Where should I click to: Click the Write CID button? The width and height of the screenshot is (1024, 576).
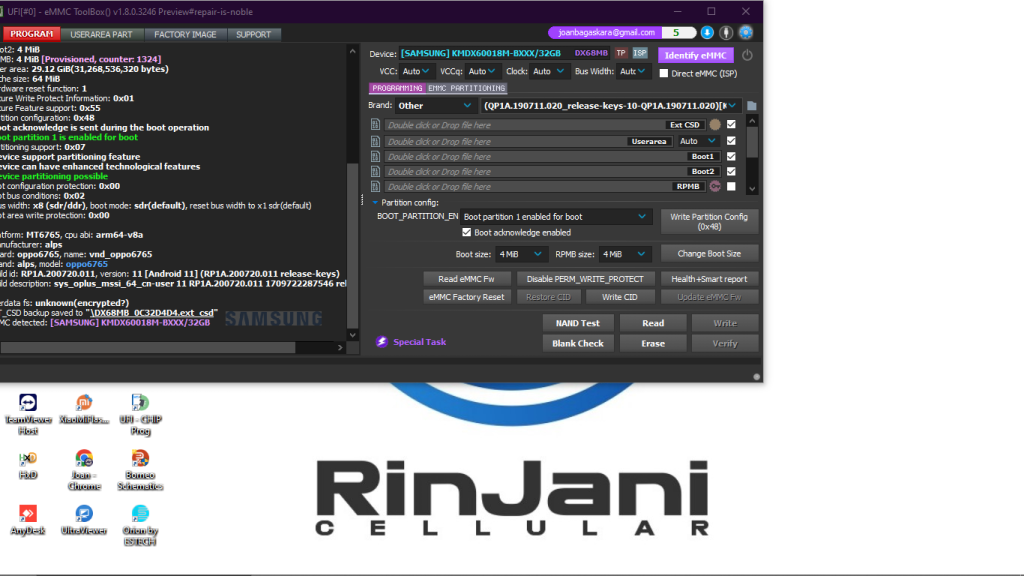pyautogui.click(x=620, y=297)
